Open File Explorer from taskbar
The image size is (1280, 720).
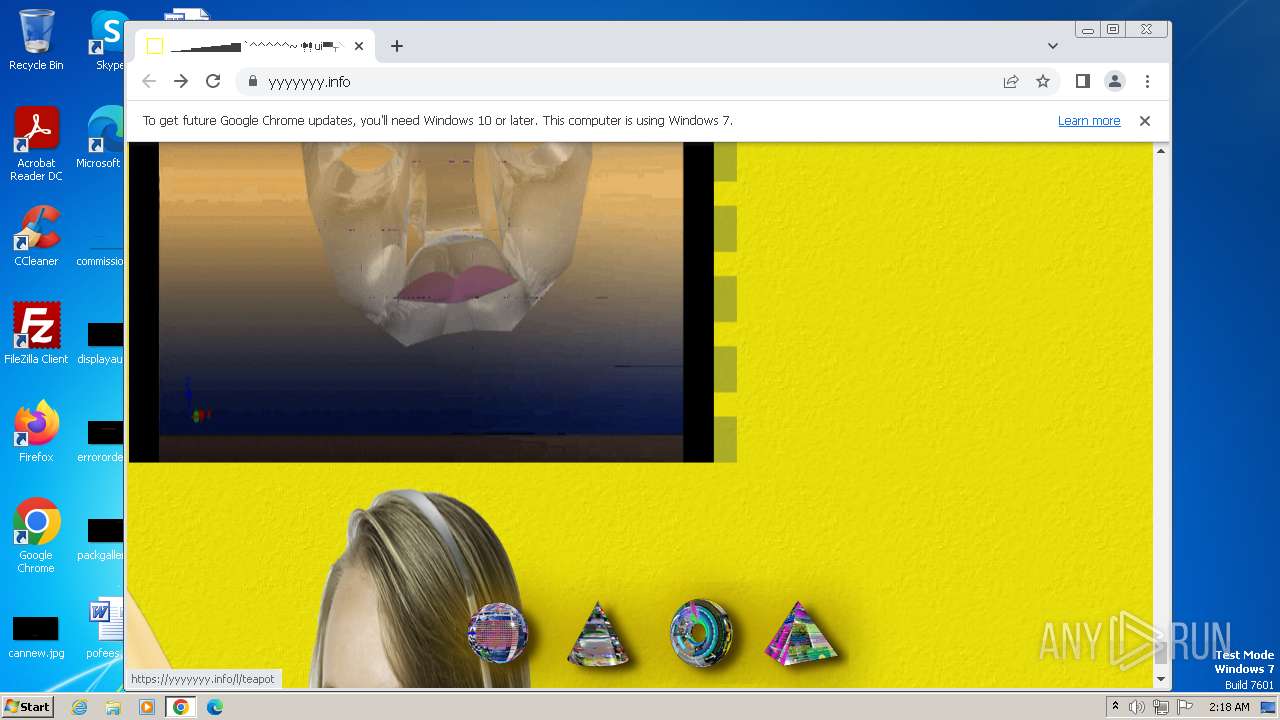113,707
